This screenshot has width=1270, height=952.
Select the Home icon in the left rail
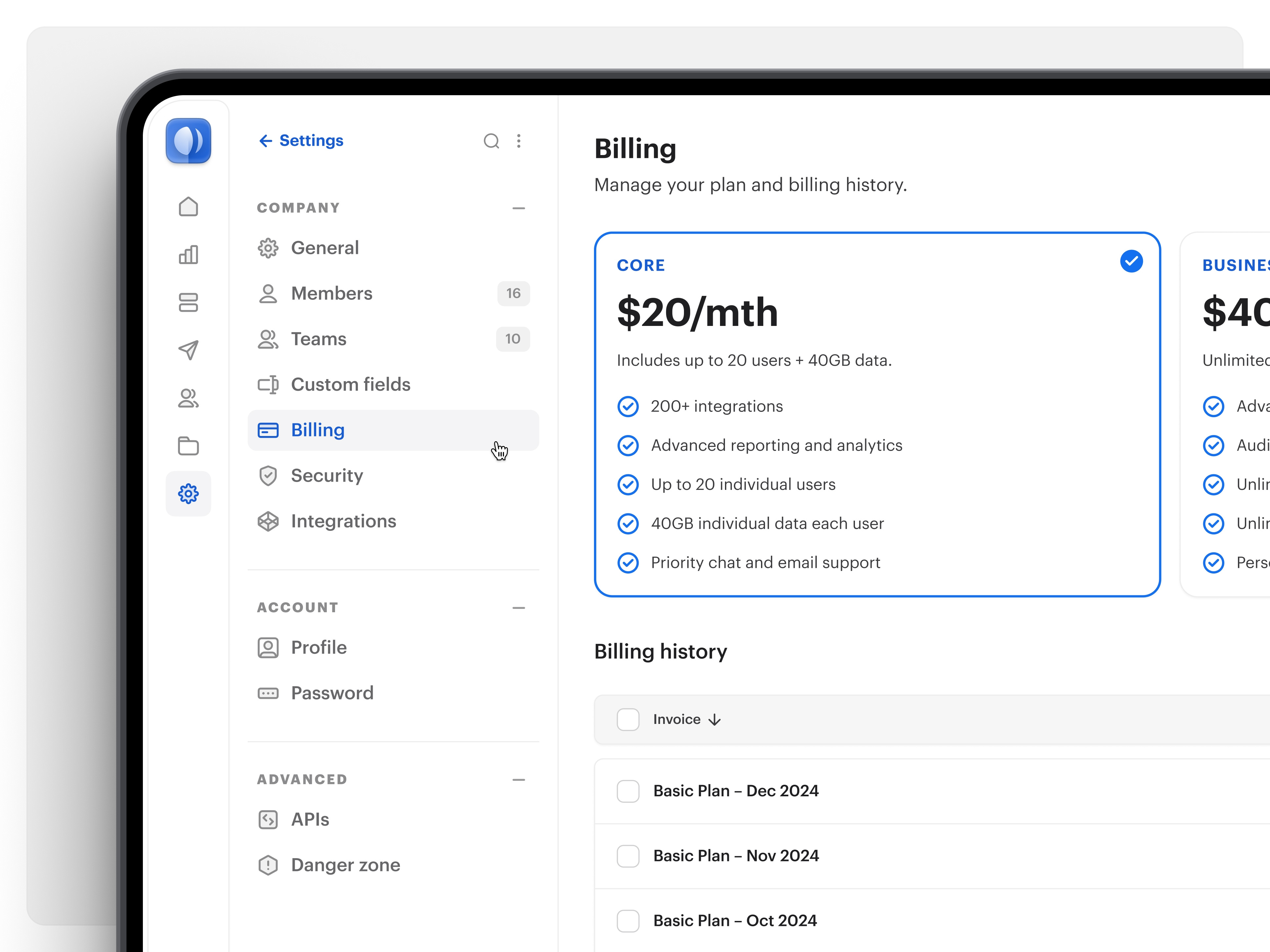click(188, 207)
